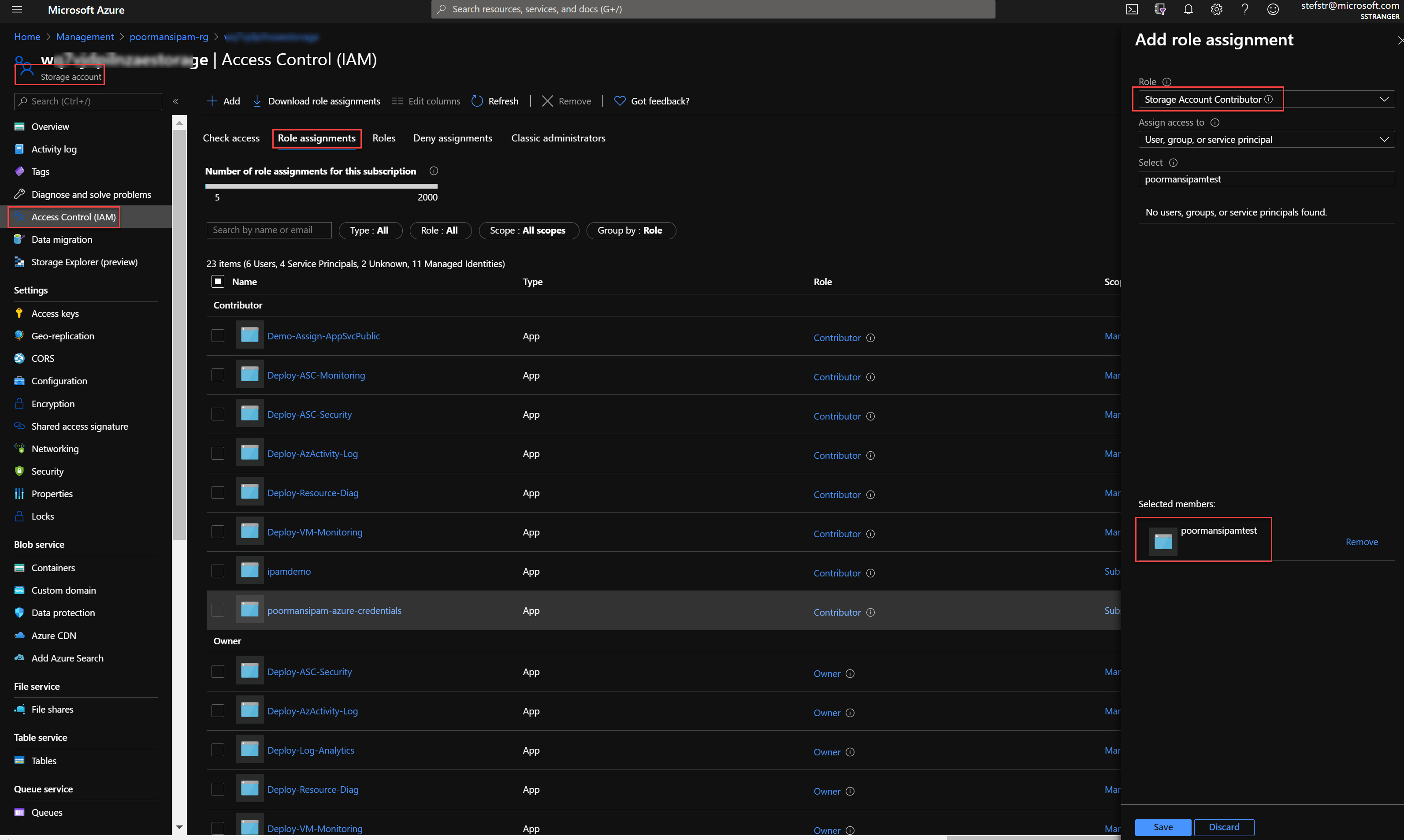1404x840 pixels.
Task: Click the Search by name or email field
Action: (268, 230)
